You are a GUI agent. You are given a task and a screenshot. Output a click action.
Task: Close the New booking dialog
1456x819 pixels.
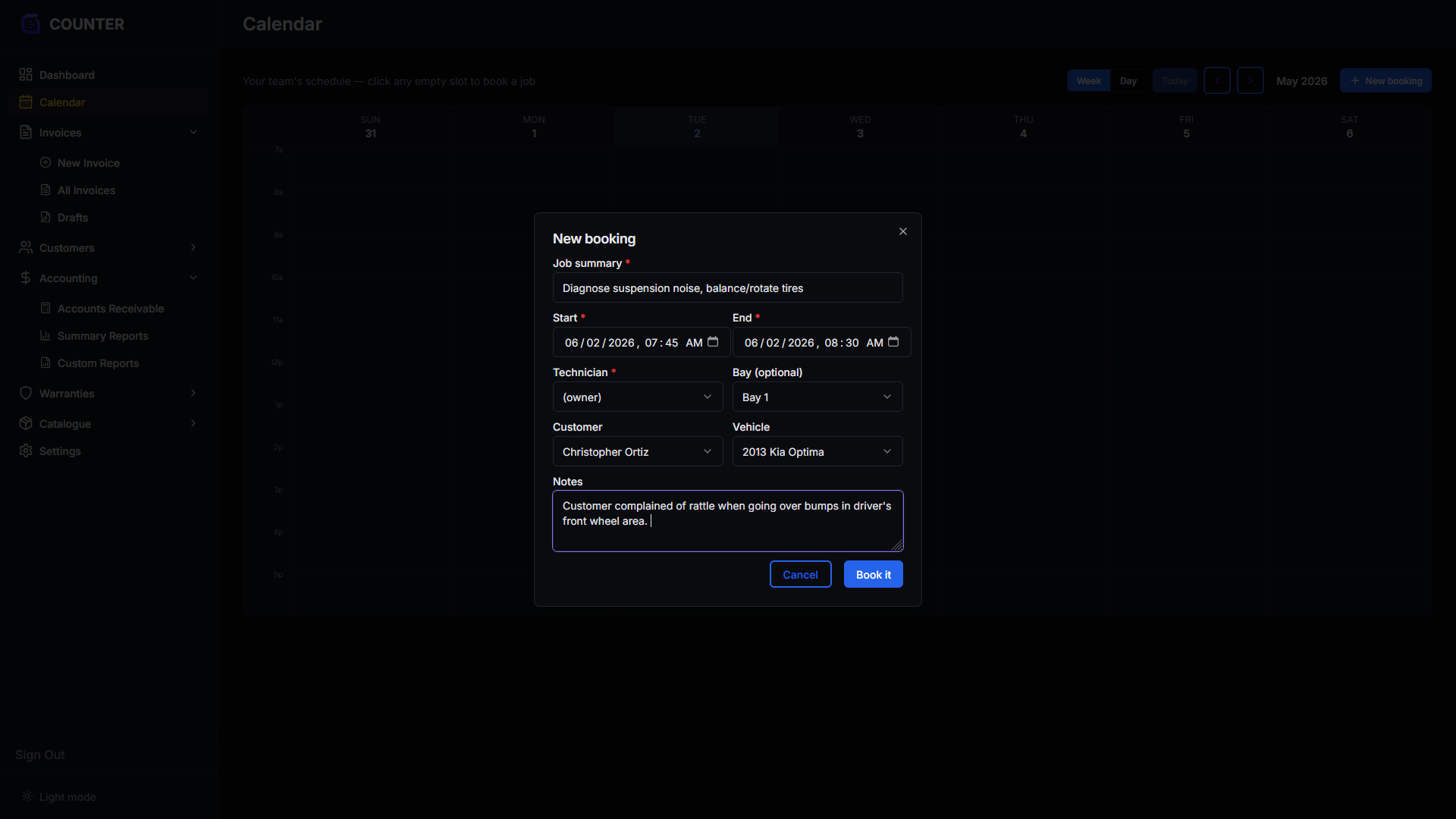(x=903, y=231)
